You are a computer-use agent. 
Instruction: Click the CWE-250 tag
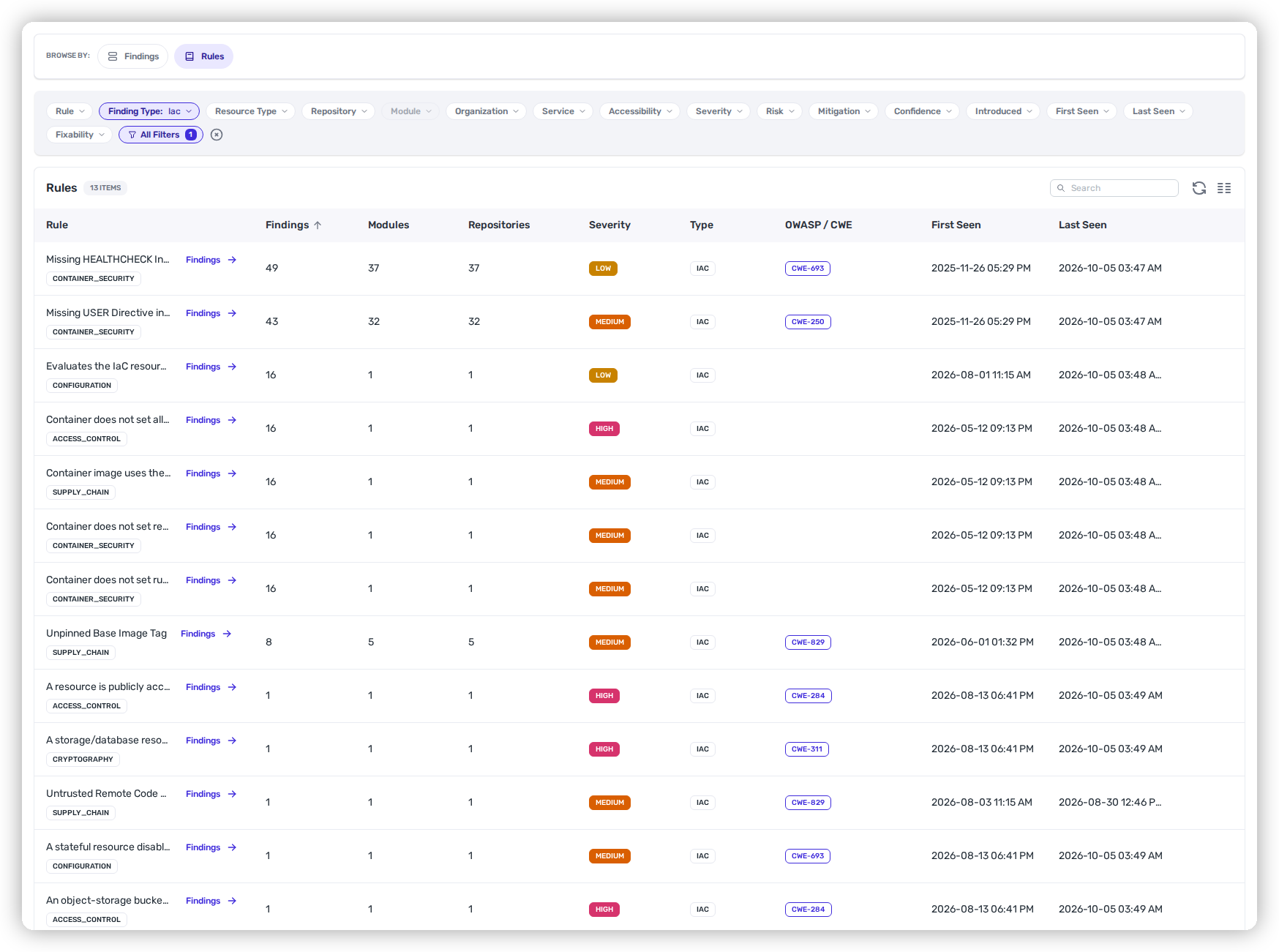click(808, 322)
